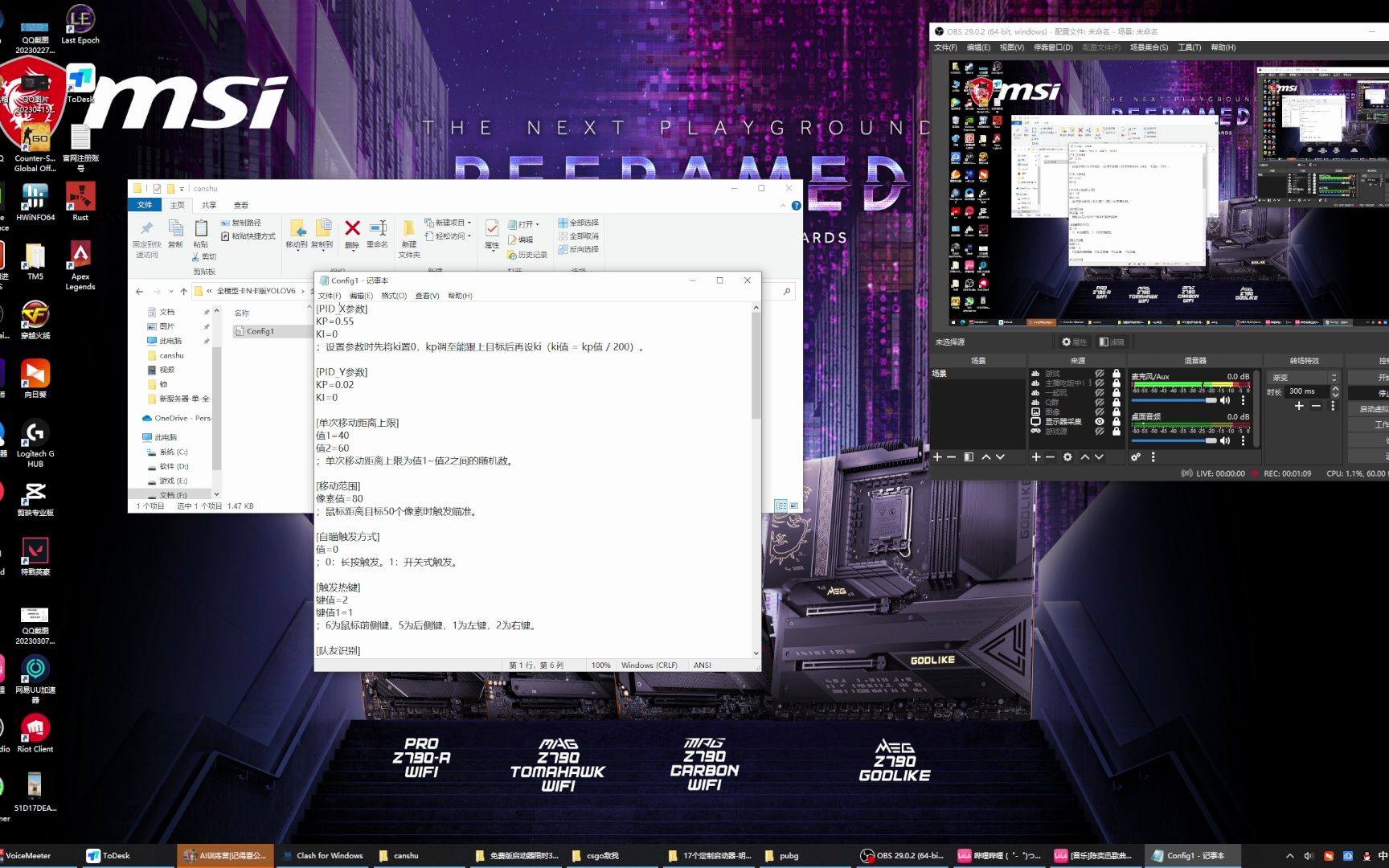Switch to the Explorer 查看 tab
Image resolution: width=1389 pixels, height=868 pixels.
[241, 205]
